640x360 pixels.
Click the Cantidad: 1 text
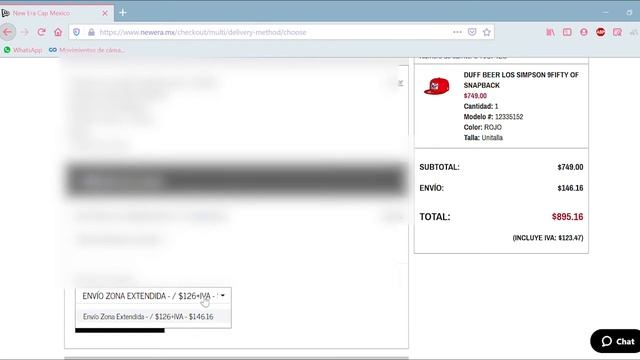[481, 106]
